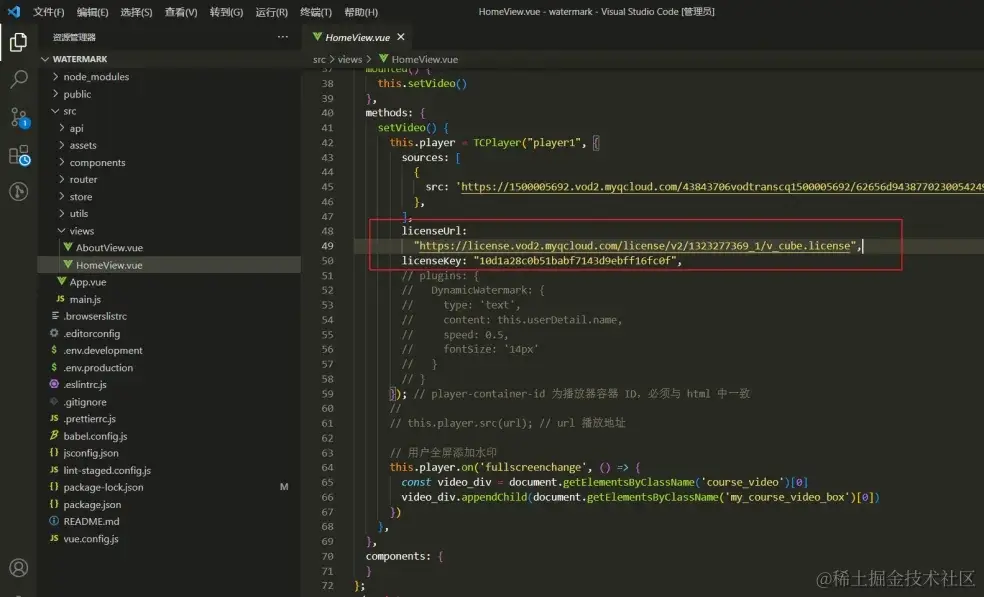Image resolution: width=984 pixels, height=597 pixels.
Task: Open the 终端(T) menu
Action: (x=316, y=12)
